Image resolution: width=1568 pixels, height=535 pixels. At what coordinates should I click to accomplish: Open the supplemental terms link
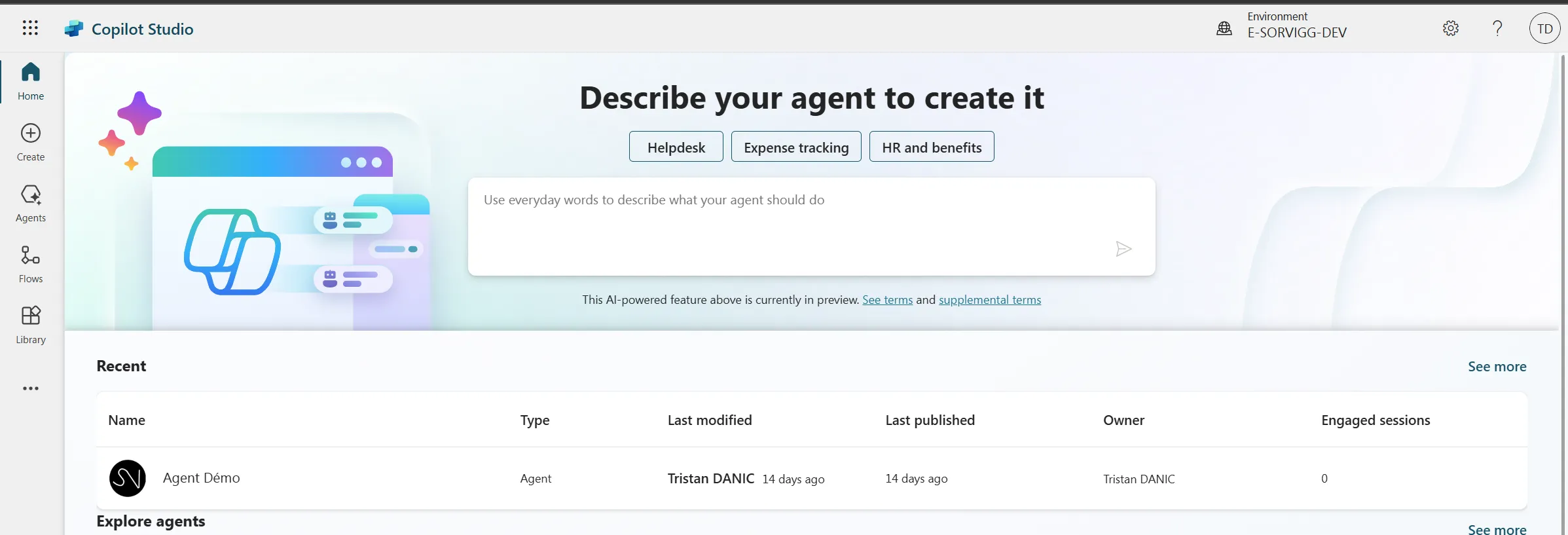point(990,300)
